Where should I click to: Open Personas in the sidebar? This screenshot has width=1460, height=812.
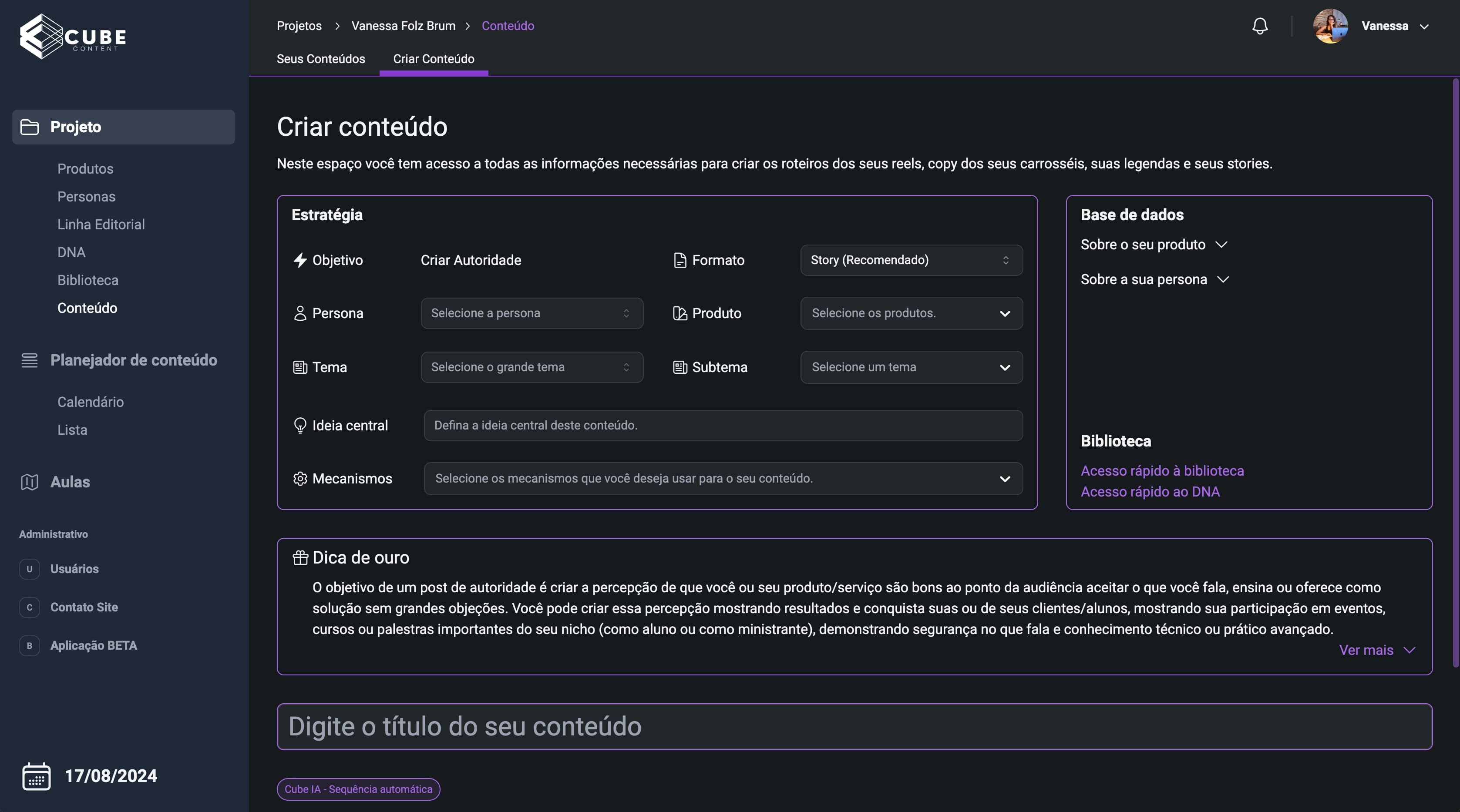point(86,197)
